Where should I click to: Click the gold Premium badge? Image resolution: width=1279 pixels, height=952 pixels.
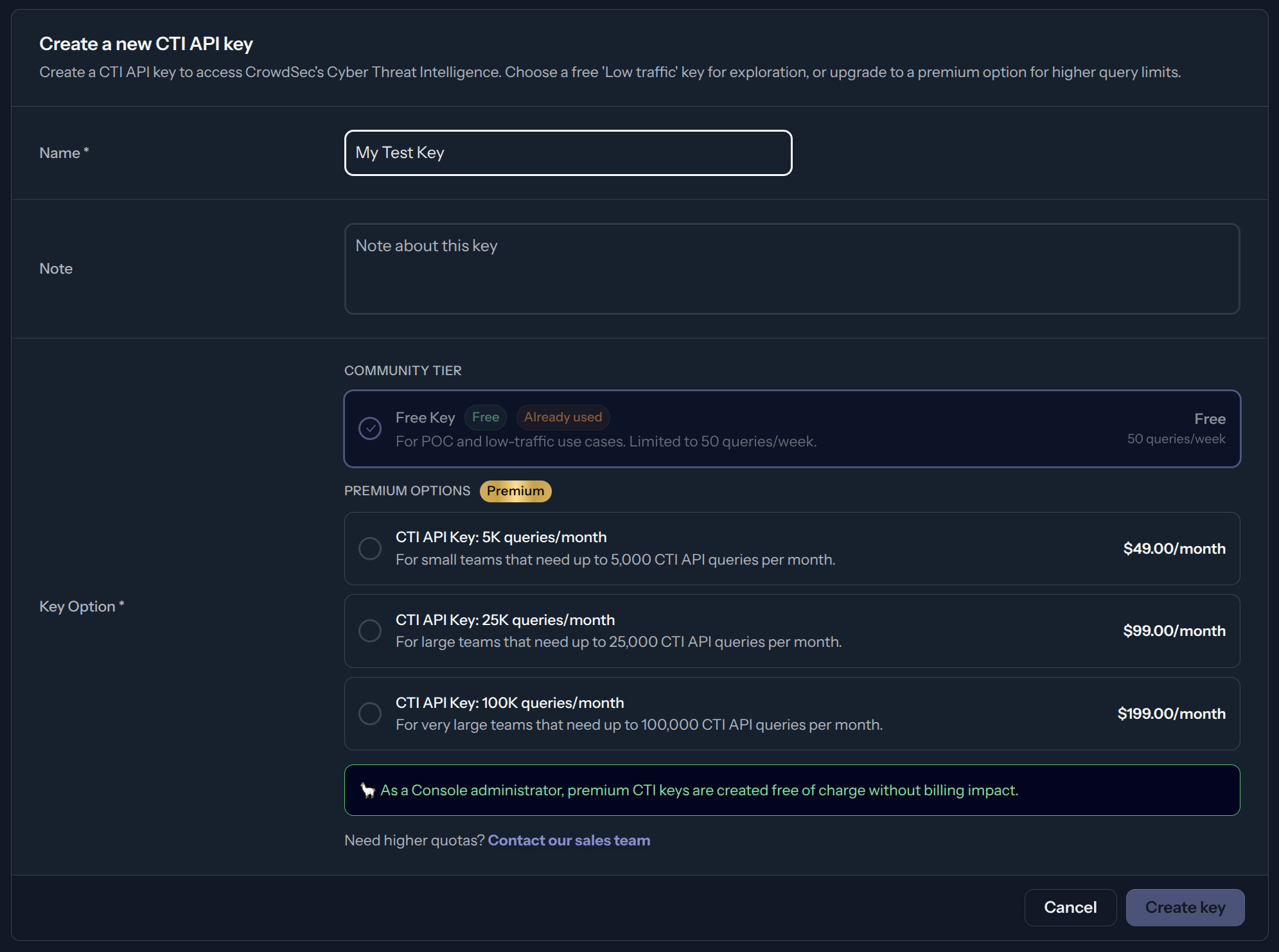pos(515,491)
